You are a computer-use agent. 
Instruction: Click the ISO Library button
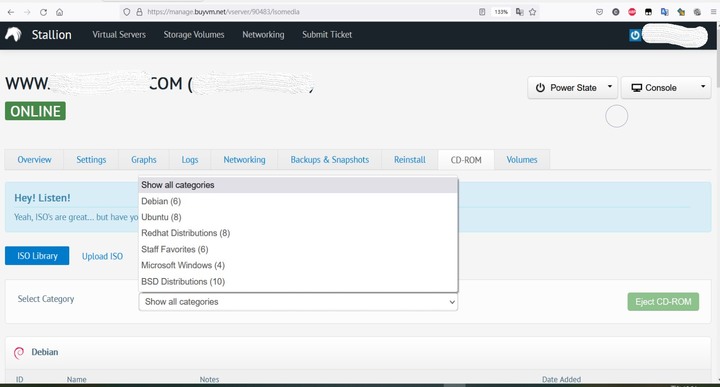37,256
